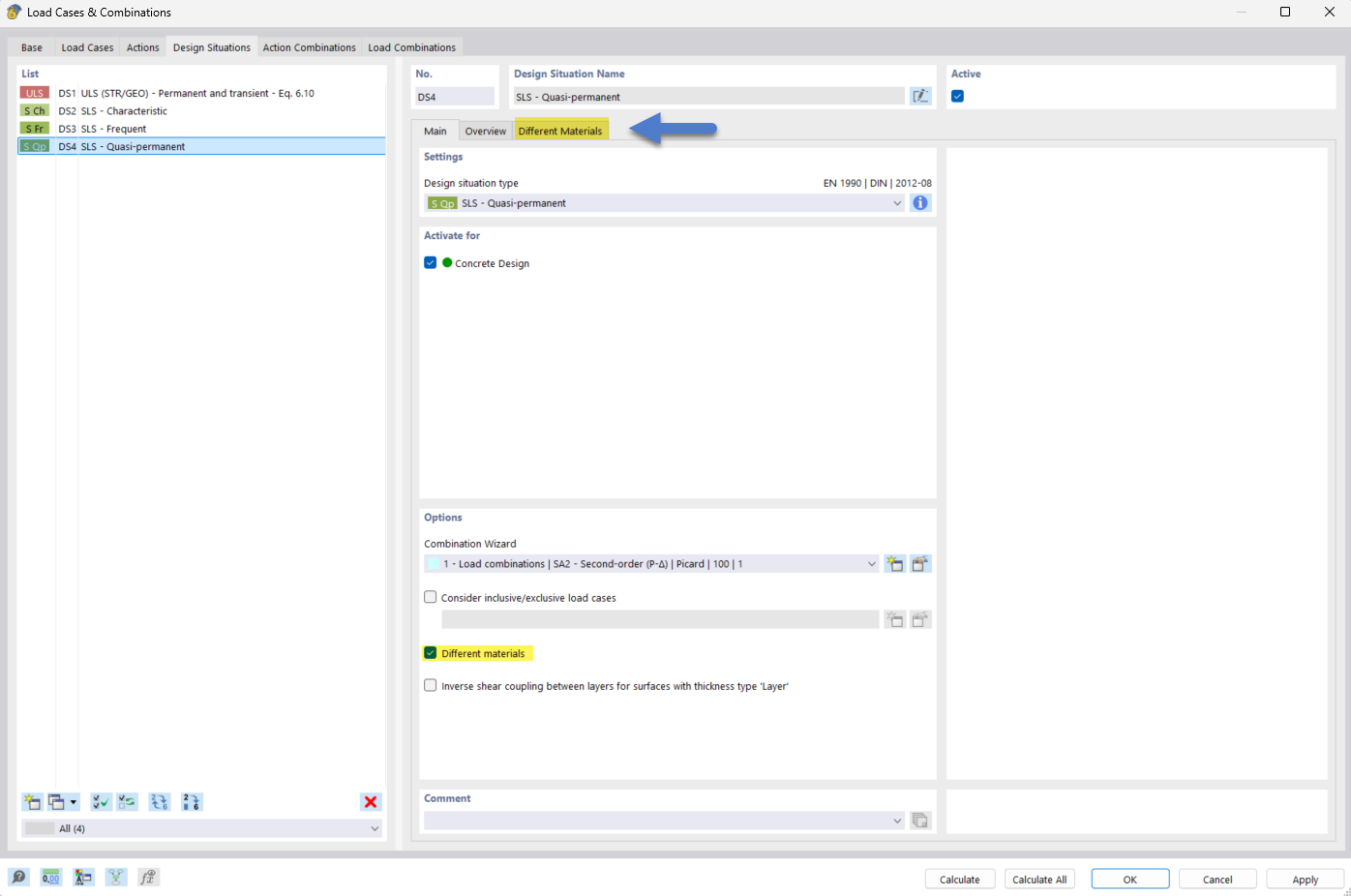The height and width of the screenshot is (896, 1351).
Task: Create a new Combination Wizard entry
Action: (x=894, y=563)
